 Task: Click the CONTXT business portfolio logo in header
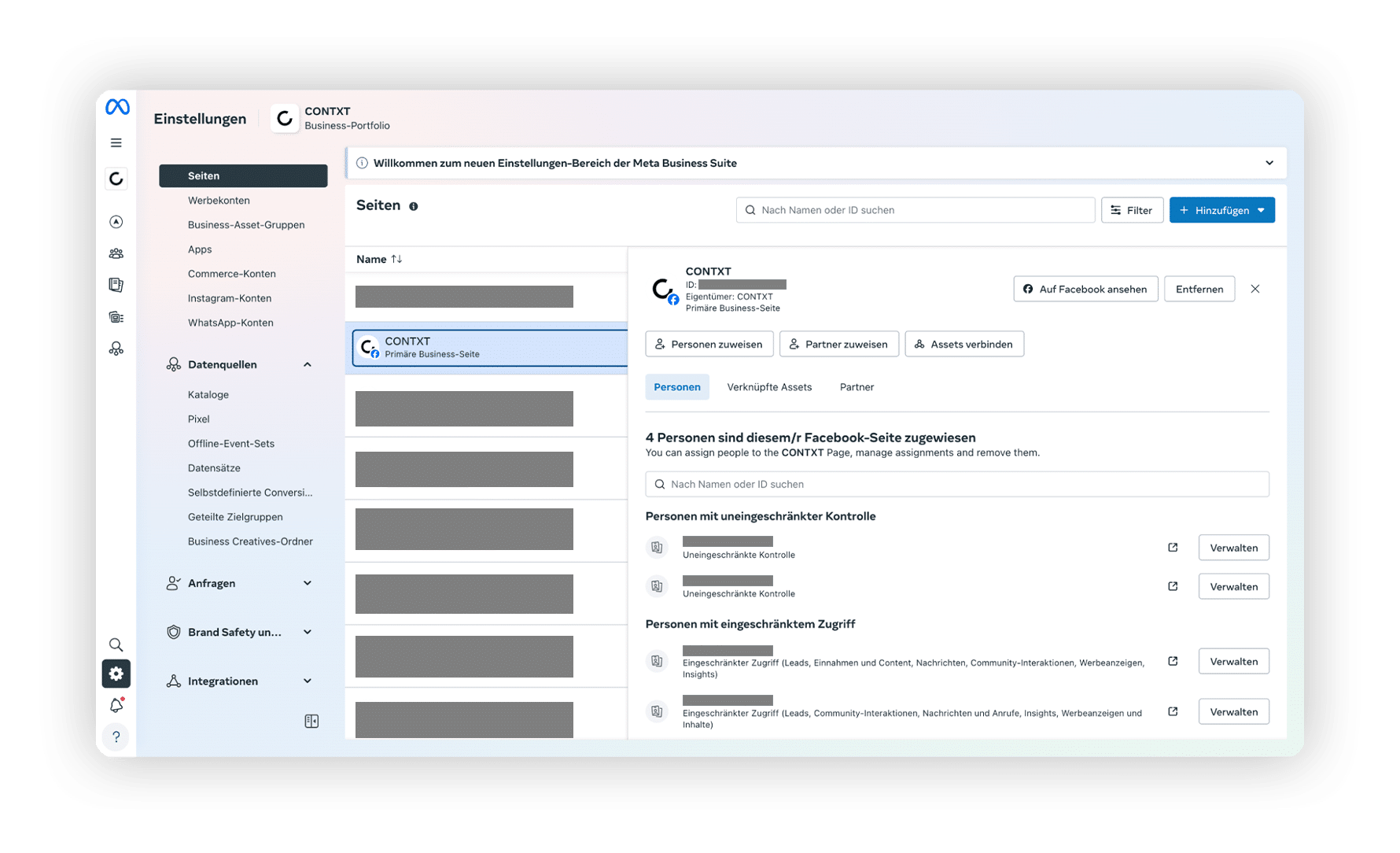pyautogui.click(x=285, y=119)
